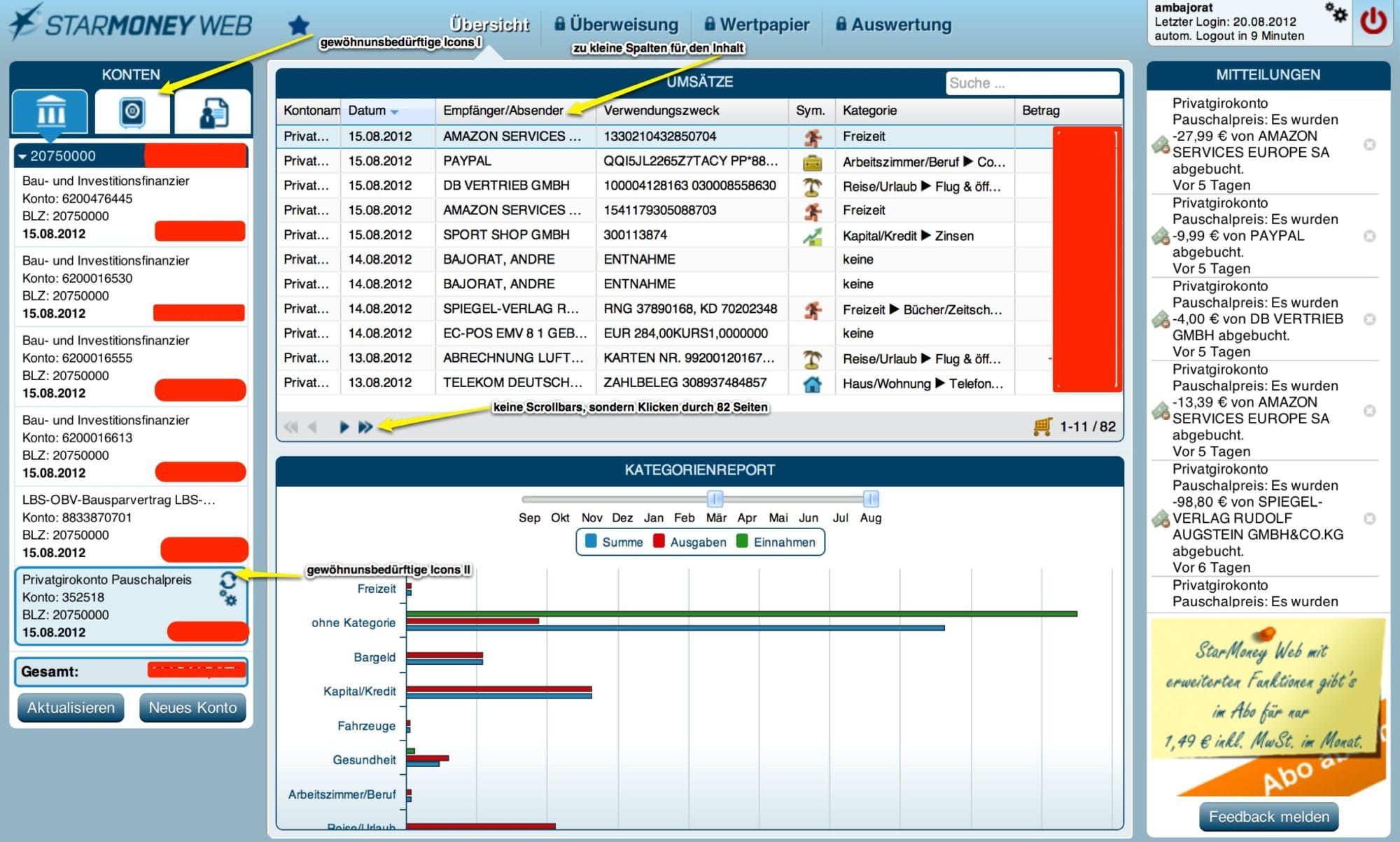1400x842 pixels.
Task: Log out with the red power icon
Action: (1373, 22)
